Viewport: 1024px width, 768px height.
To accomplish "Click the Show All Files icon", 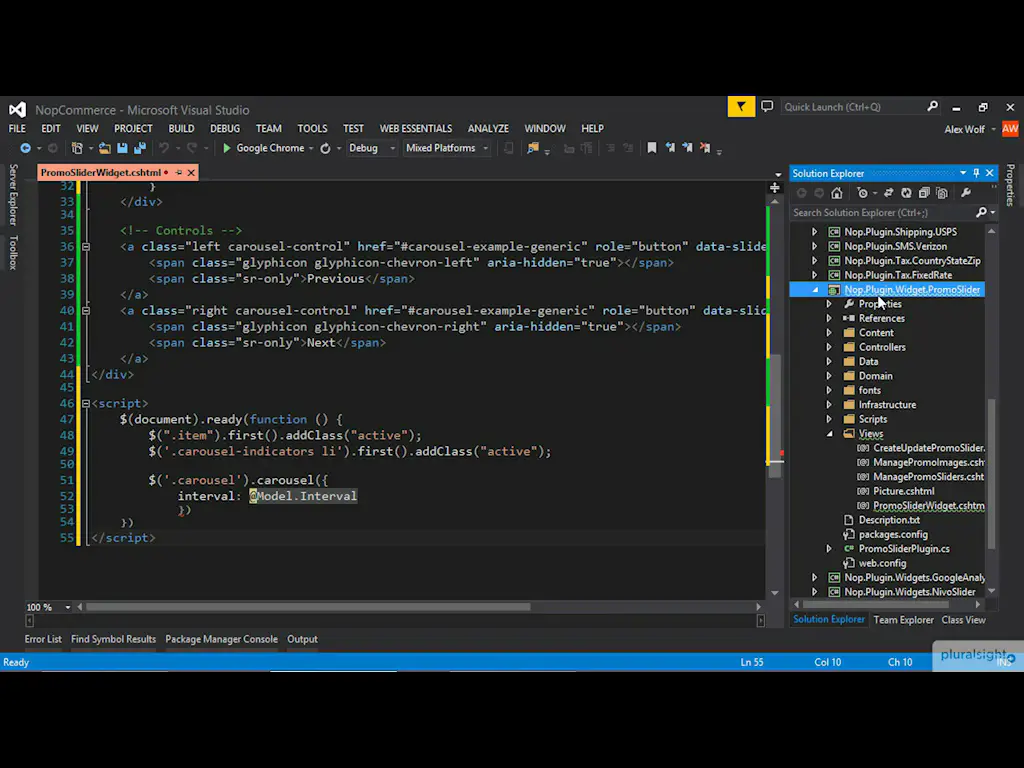I will pos(942,193).
